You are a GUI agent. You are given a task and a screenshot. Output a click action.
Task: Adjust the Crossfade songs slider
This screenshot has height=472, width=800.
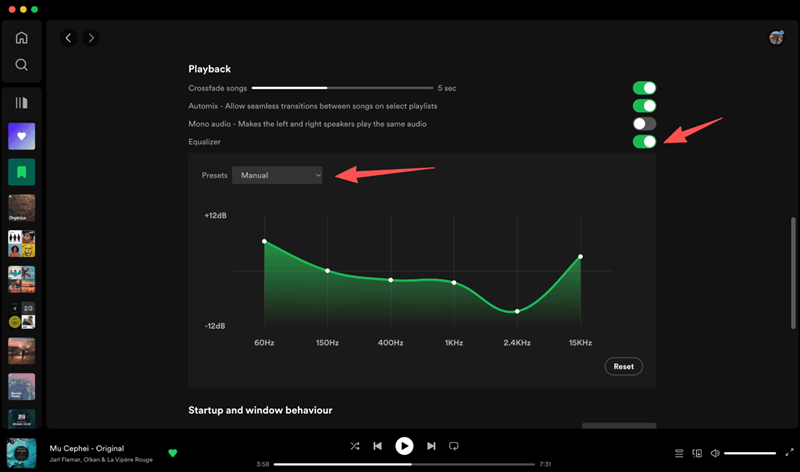click(x=342, y=88)
